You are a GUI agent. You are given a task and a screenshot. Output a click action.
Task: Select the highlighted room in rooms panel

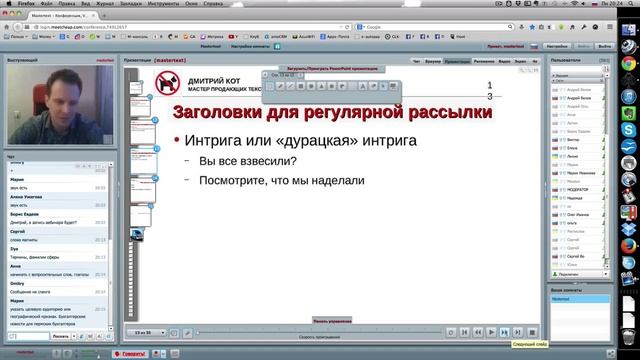(x=580, y=299)
